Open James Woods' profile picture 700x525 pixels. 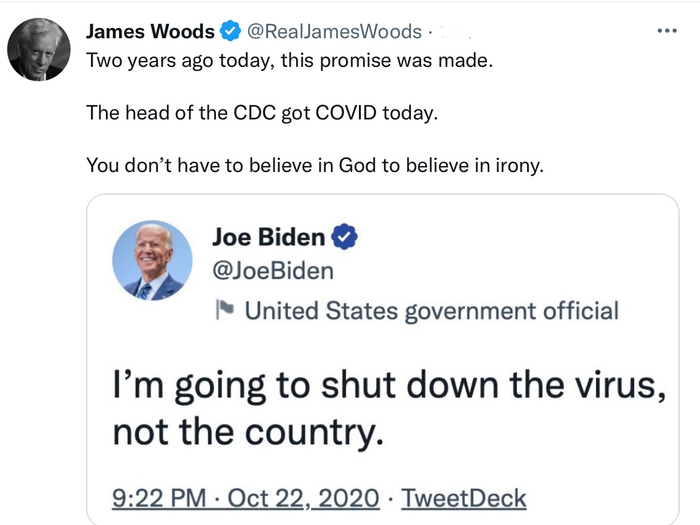coord(39,49)
